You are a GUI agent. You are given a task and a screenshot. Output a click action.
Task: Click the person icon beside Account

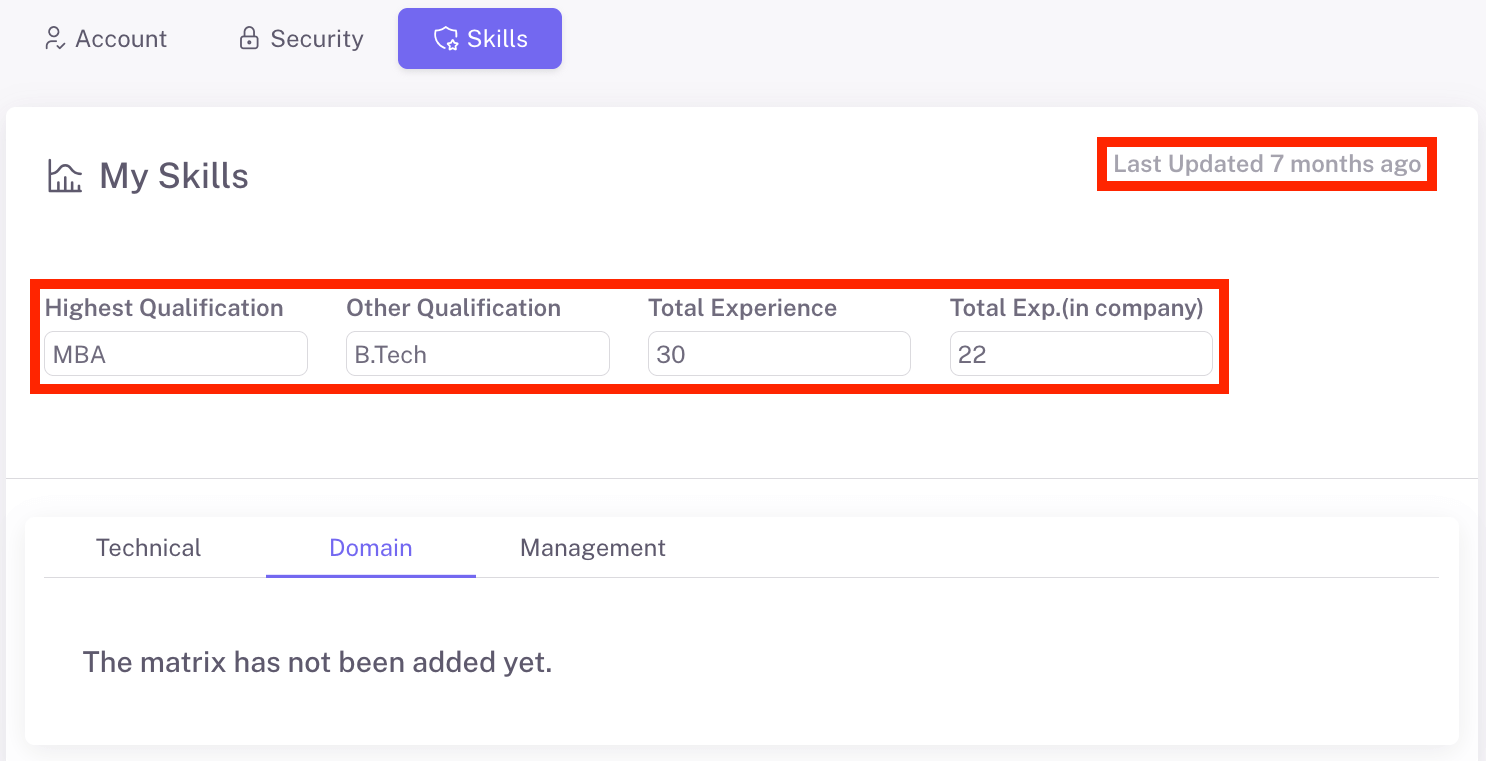tap(55, 39)
